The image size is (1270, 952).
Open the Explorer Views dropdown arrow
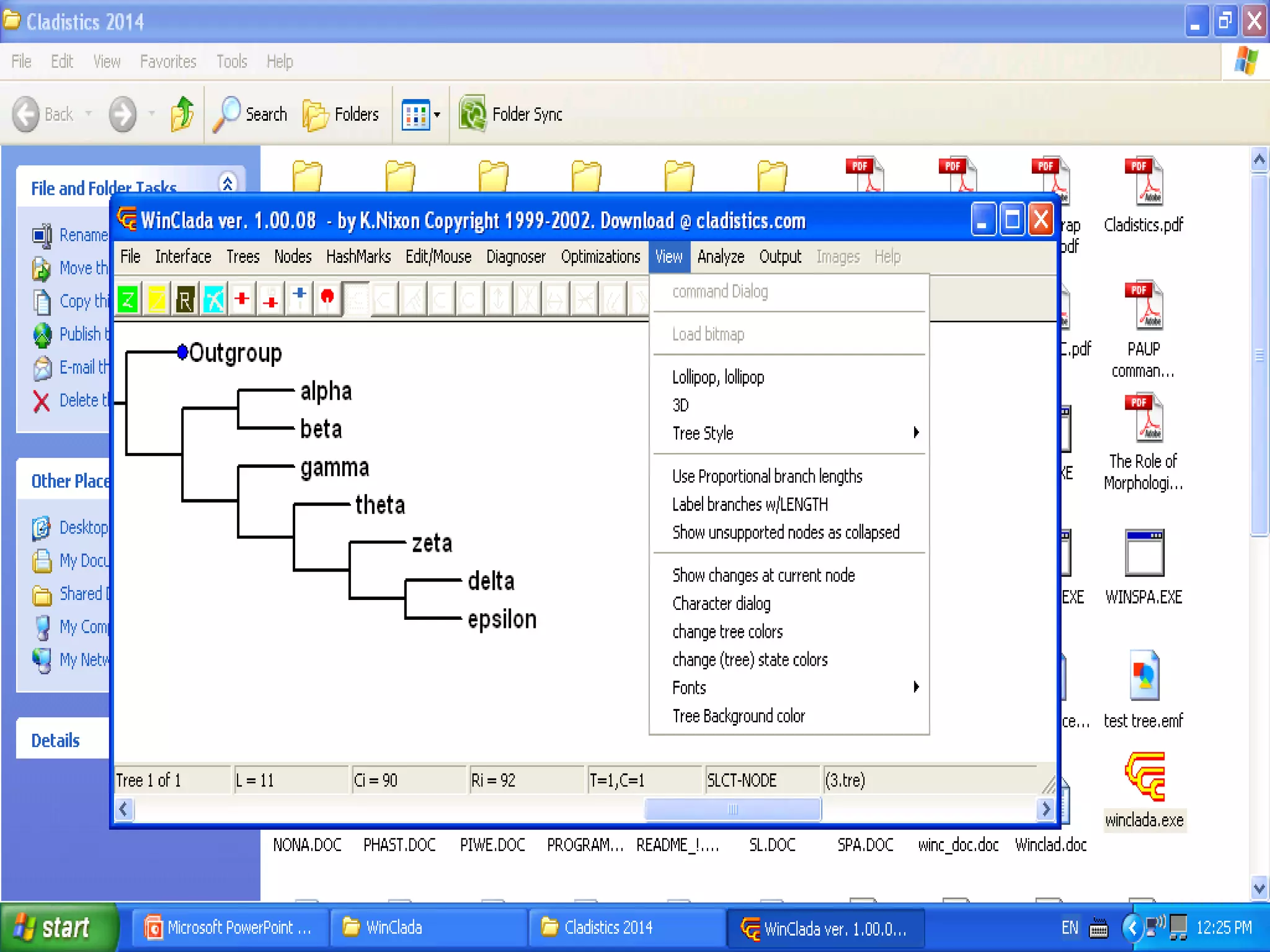click(437, 115)
